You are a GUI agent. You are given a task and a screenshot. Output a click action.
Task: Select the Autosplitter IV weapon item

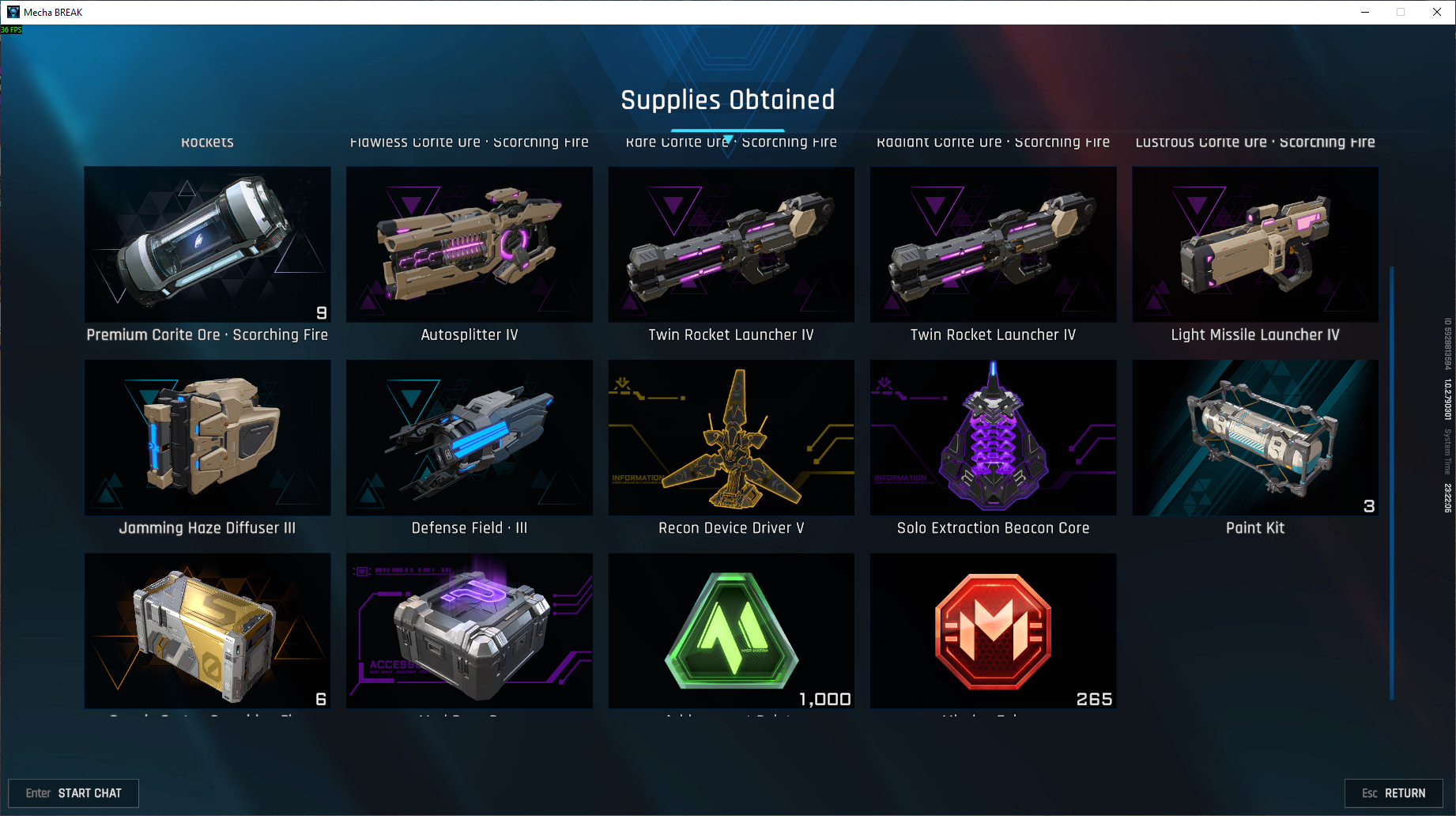click(x=470, y=244)
